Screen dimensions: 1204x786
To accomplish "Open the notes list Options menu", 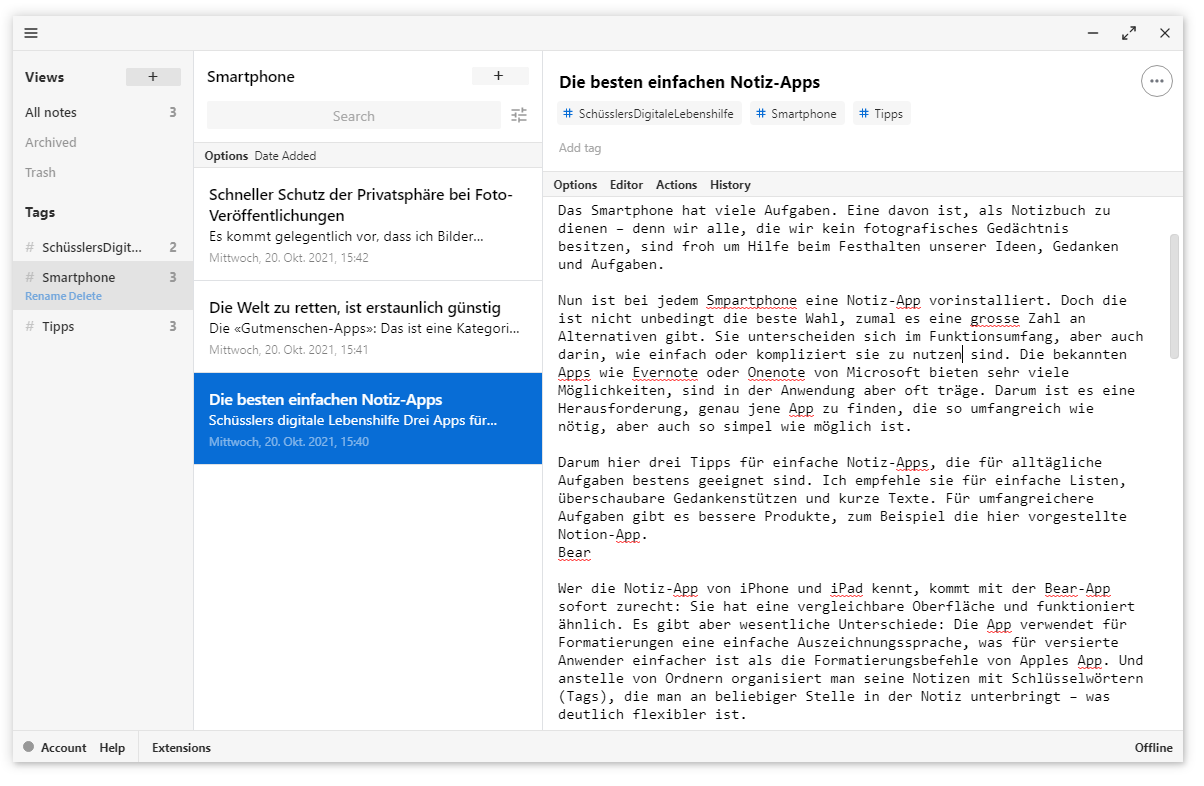I will tap(226, 155).
